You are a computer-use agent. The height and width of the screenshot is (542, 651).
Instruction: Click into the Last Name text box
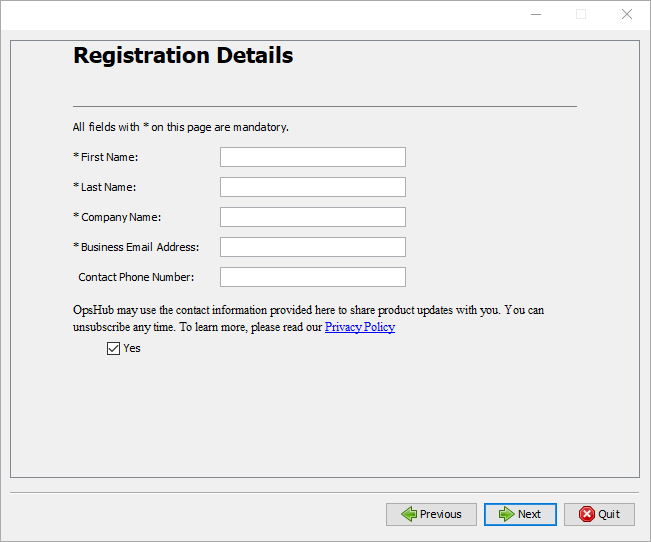click(x=312, y=187)
